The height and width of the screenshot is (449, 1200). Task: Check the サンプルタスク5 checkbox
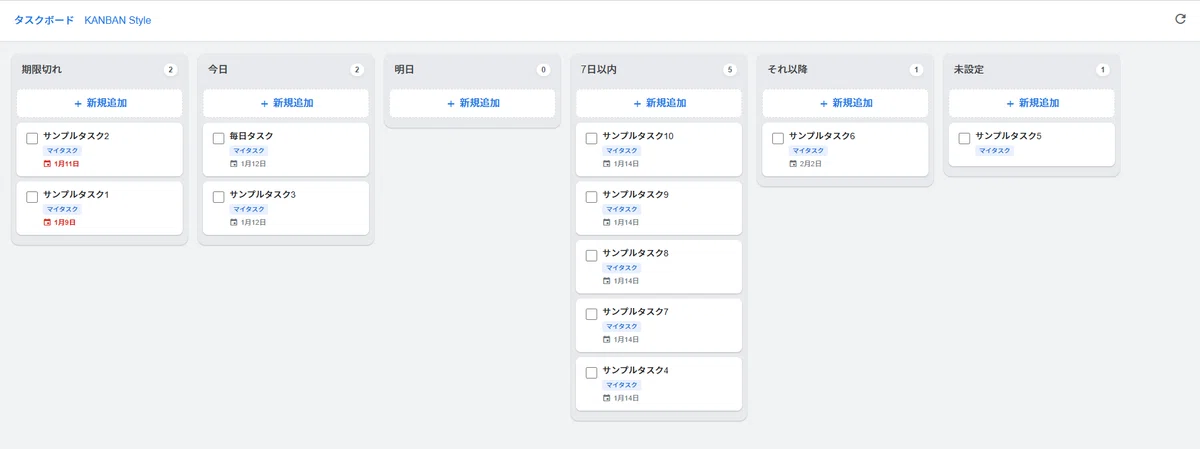click(964, 138)
